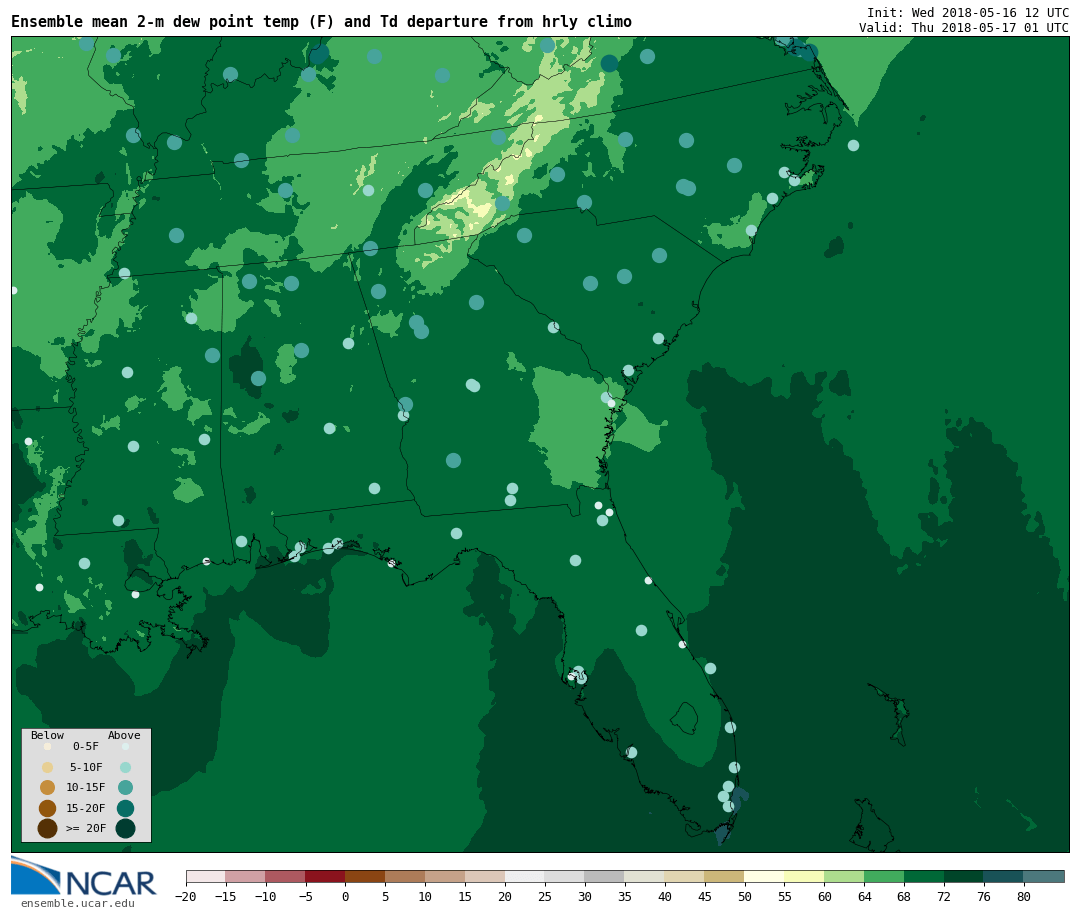
Task: Click the "50" colorbar tick label
Action: (x=745, y=896)
